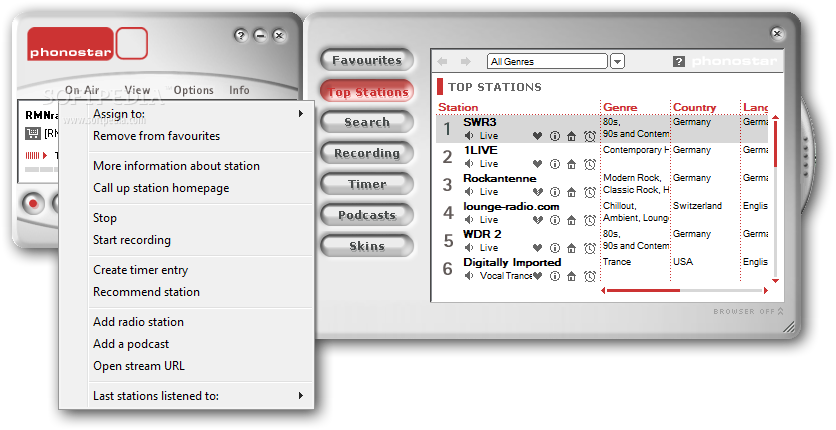Open info icon for SWR3 station
836x430 pixels.
click(554, 136)
